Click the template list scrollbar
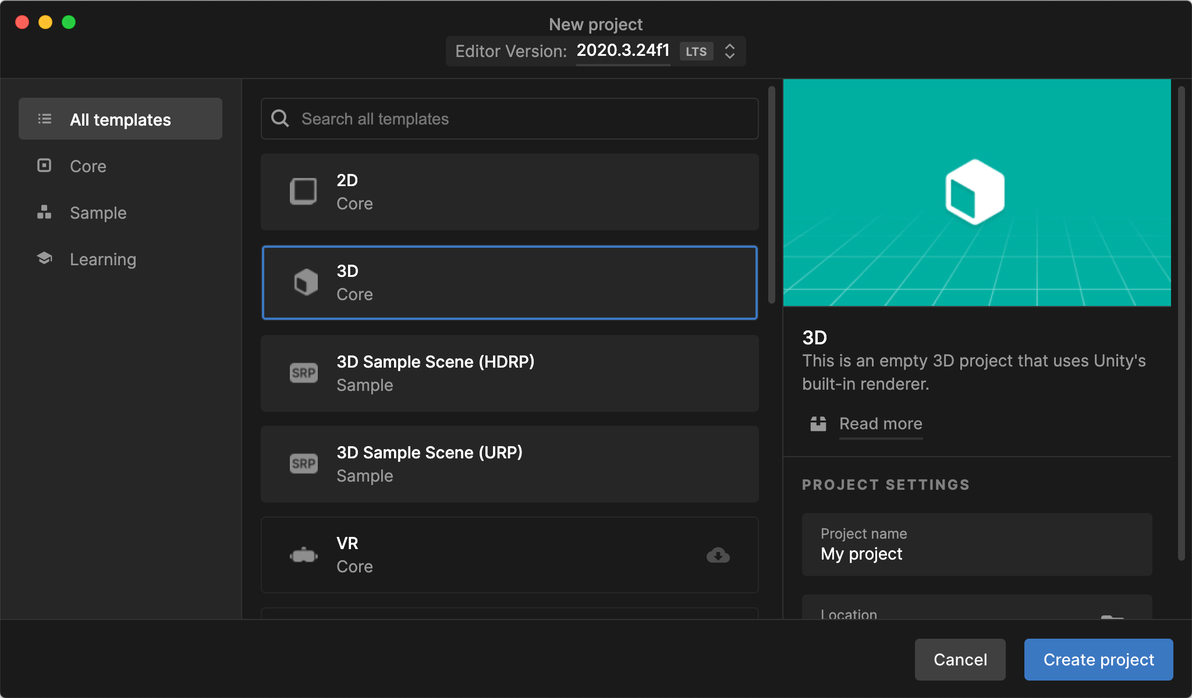Screen dimensions: 1192x698 [x=772, y=195]
